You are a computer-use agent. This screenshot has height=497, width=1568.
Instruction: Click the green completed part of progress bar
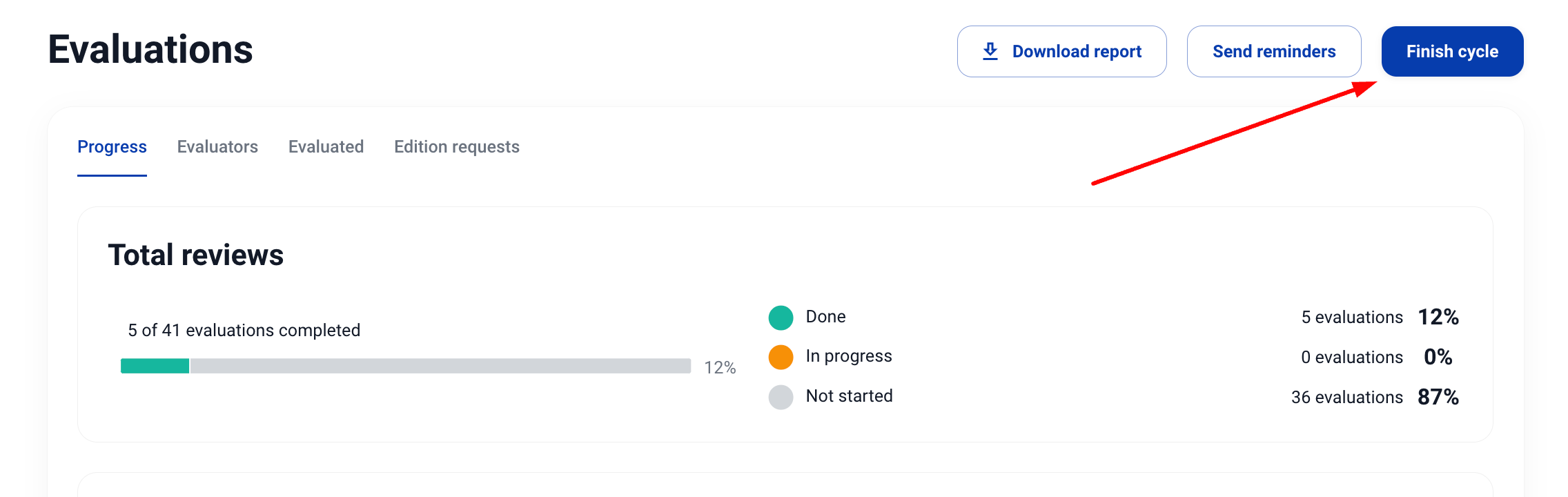click(155, 366)
